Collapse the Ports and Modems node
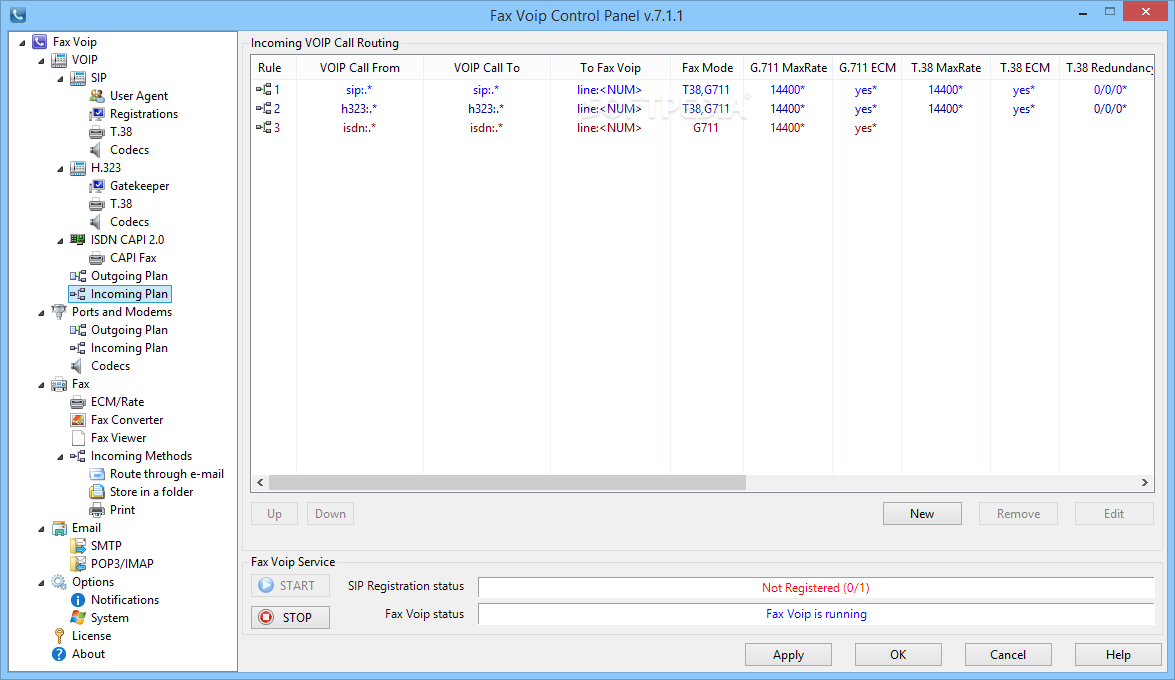This screenshot has width=1175, height=680. pyautogui.click(x=41, y=313)
